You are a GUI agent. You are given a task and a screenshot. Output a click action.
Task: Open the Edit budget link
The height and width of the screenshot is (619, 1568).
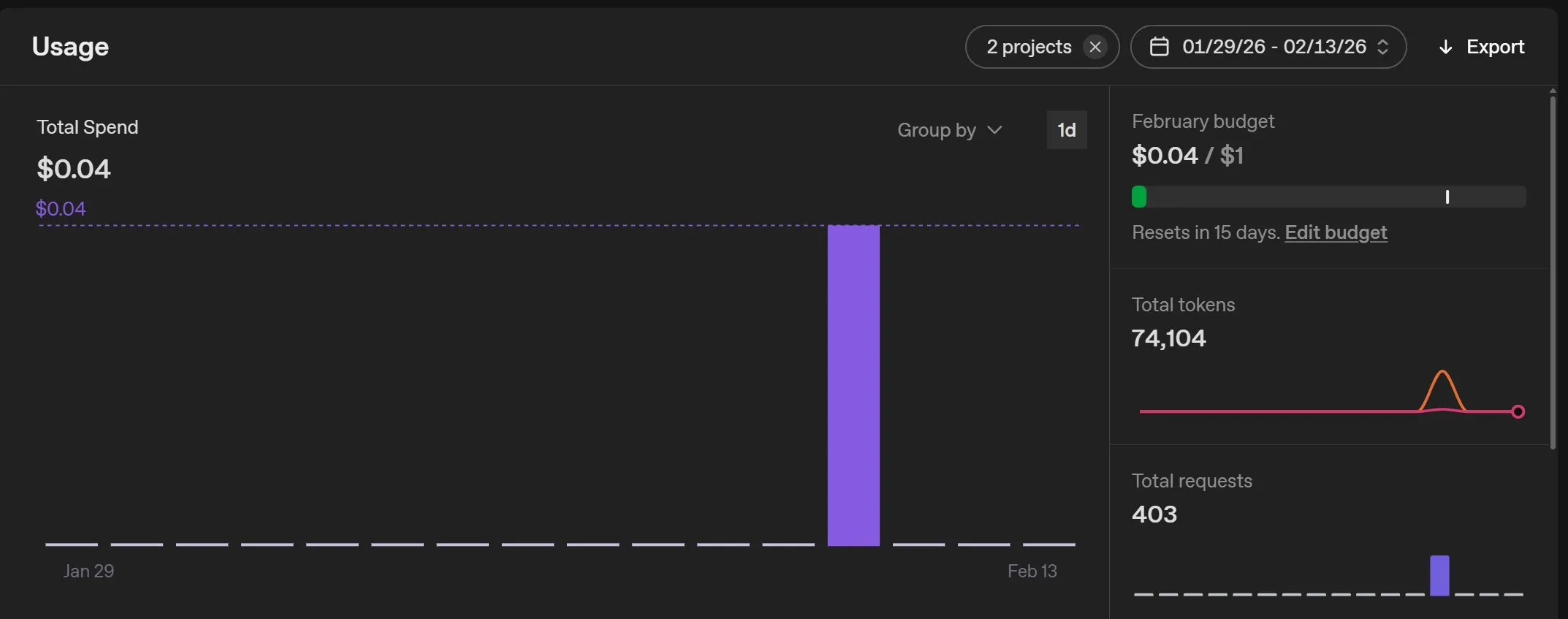click(1336, 232)
